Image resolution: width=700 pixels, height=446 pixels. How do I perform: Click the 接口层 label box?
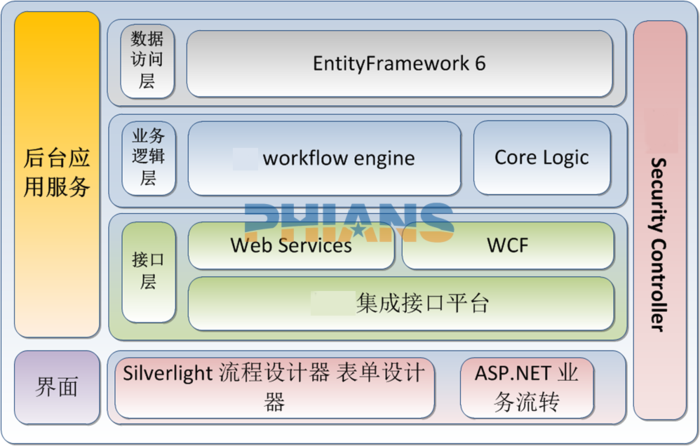pyautogui.click(x=149, y=272)
